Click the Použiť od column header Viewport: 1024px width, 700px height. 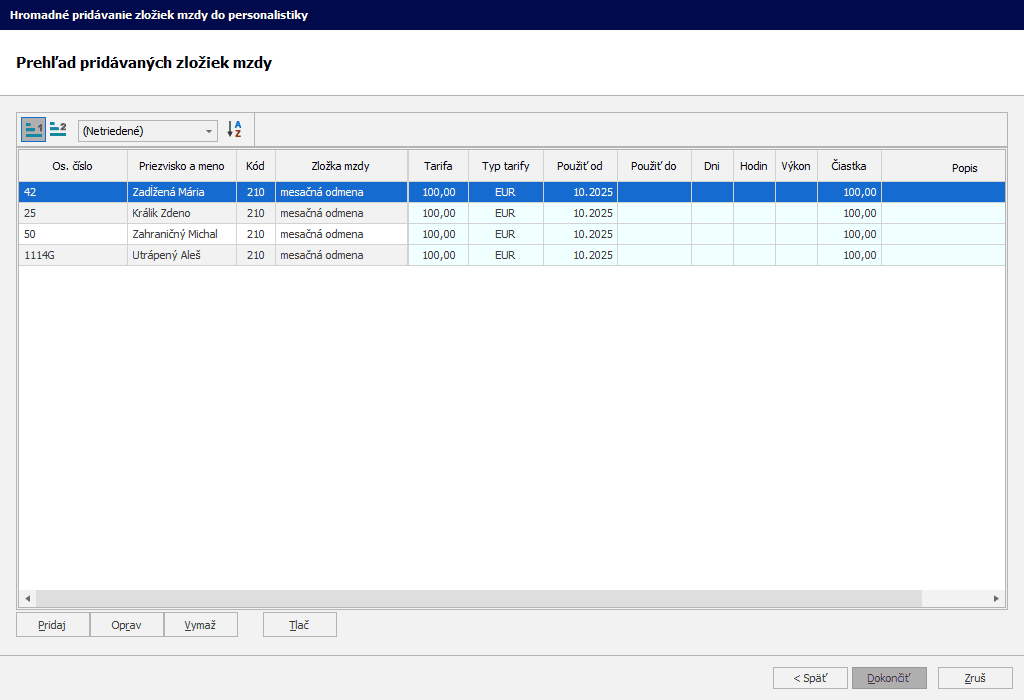click(x=580, y=166)
